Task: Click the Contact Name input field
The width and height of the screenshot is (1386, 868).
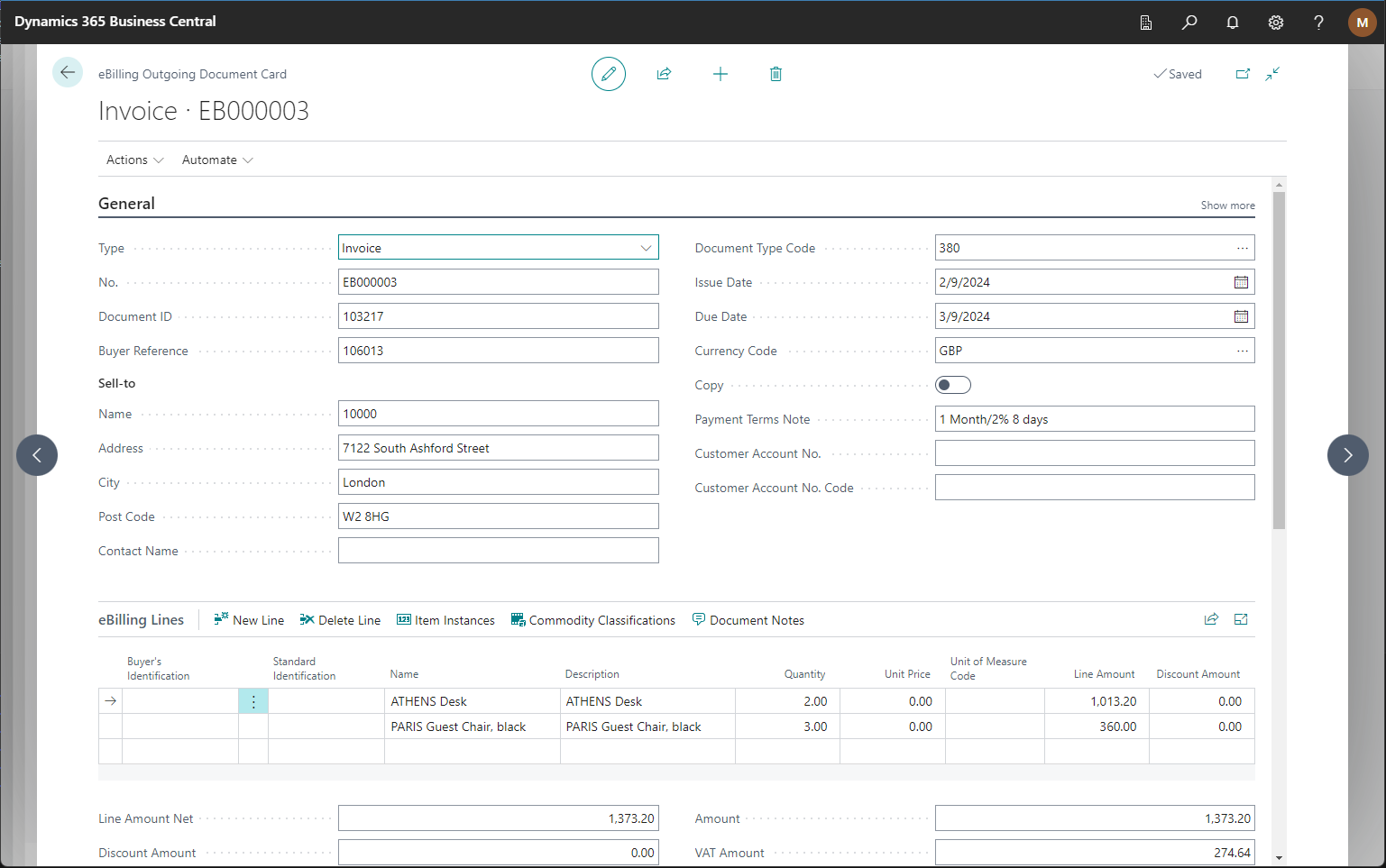Action: pyautogui.click(x=498, y=551)
